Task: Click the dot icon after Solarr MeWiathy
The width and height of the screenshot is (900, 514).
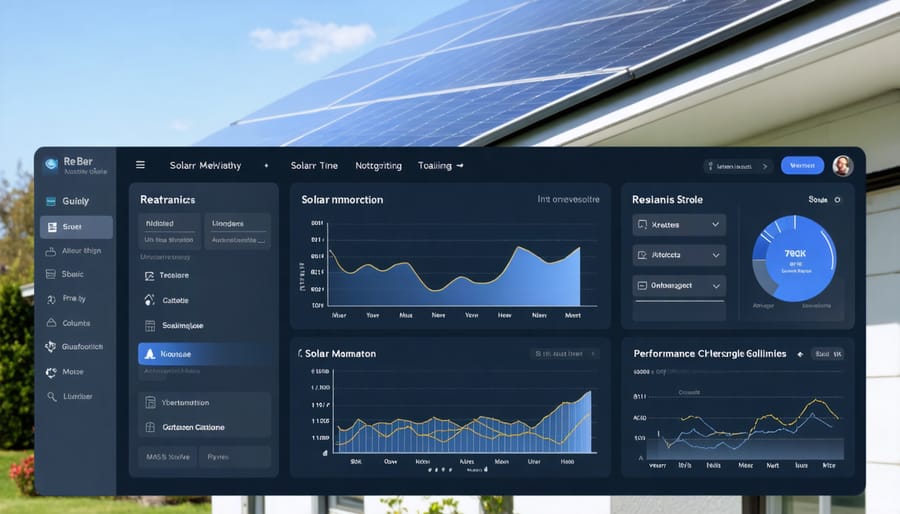Action: click(266, 166)
